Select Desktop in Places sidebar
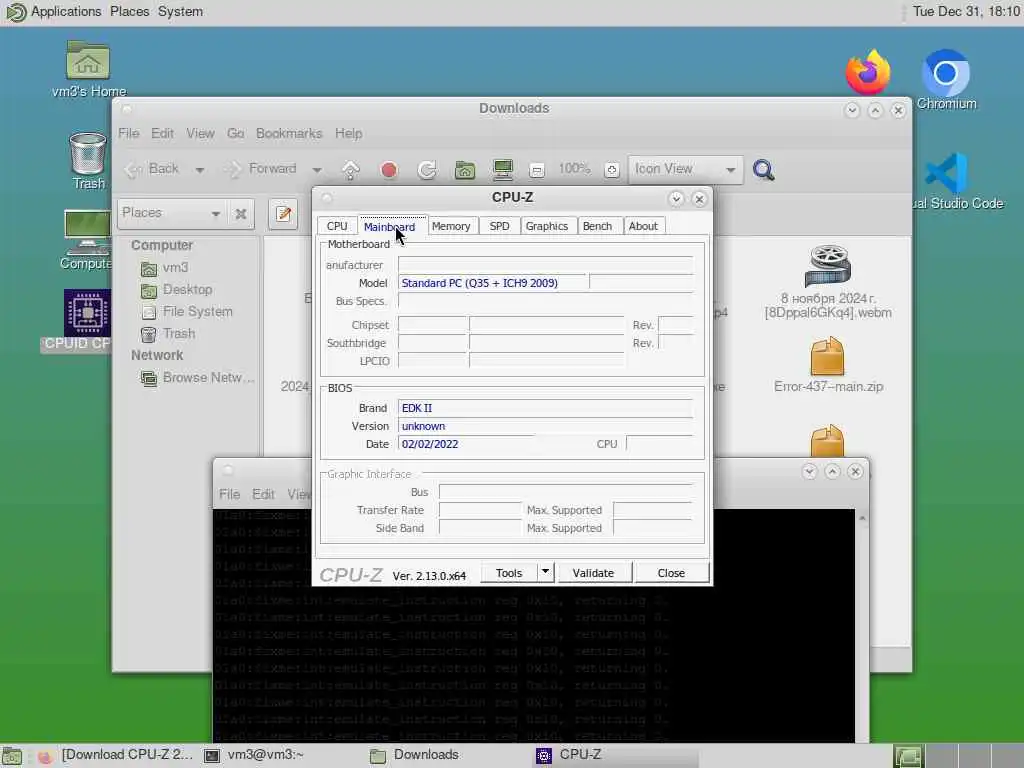The width and height of the screenshot is (1024, 768). pyautogui.click(x=177, y=290)
